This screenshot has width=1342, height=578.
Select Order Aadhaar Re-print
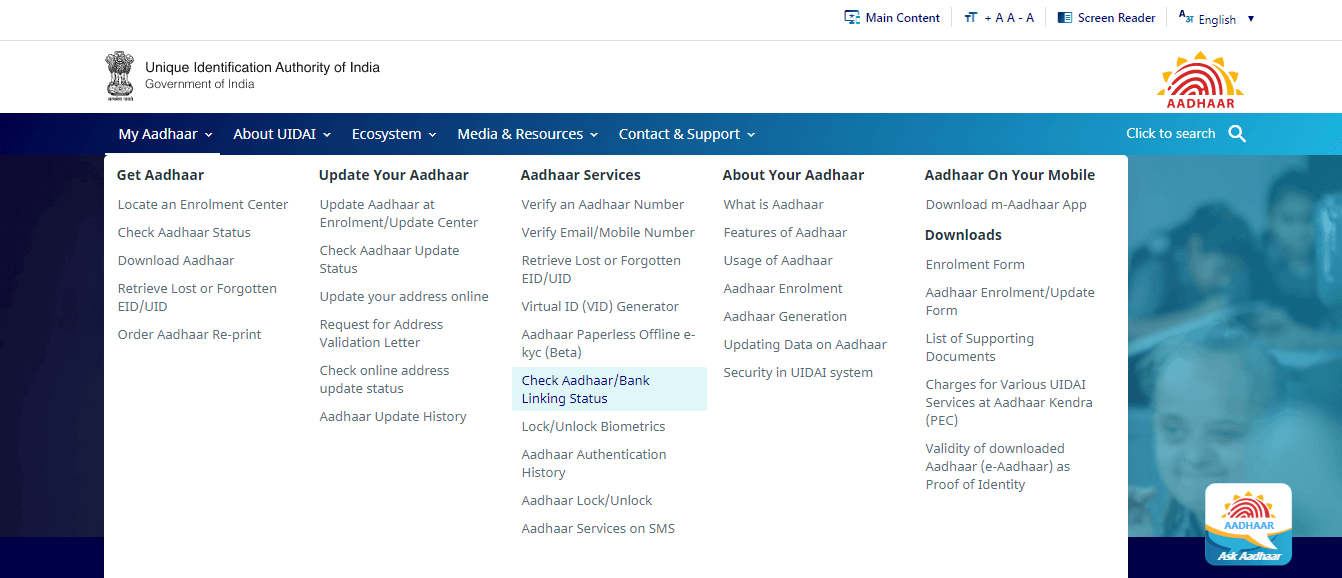click(189, 334)
